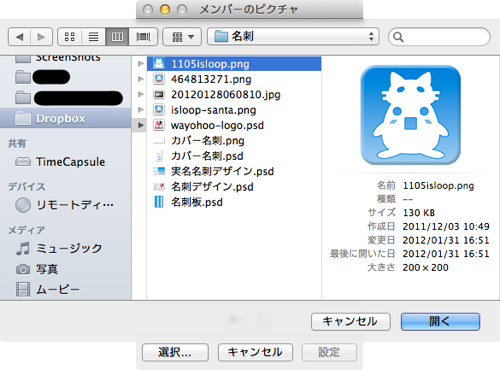Go forward with the right arrow button
Image resolution: width=500 pixels, height=370 pixels.
pos(41,37)
